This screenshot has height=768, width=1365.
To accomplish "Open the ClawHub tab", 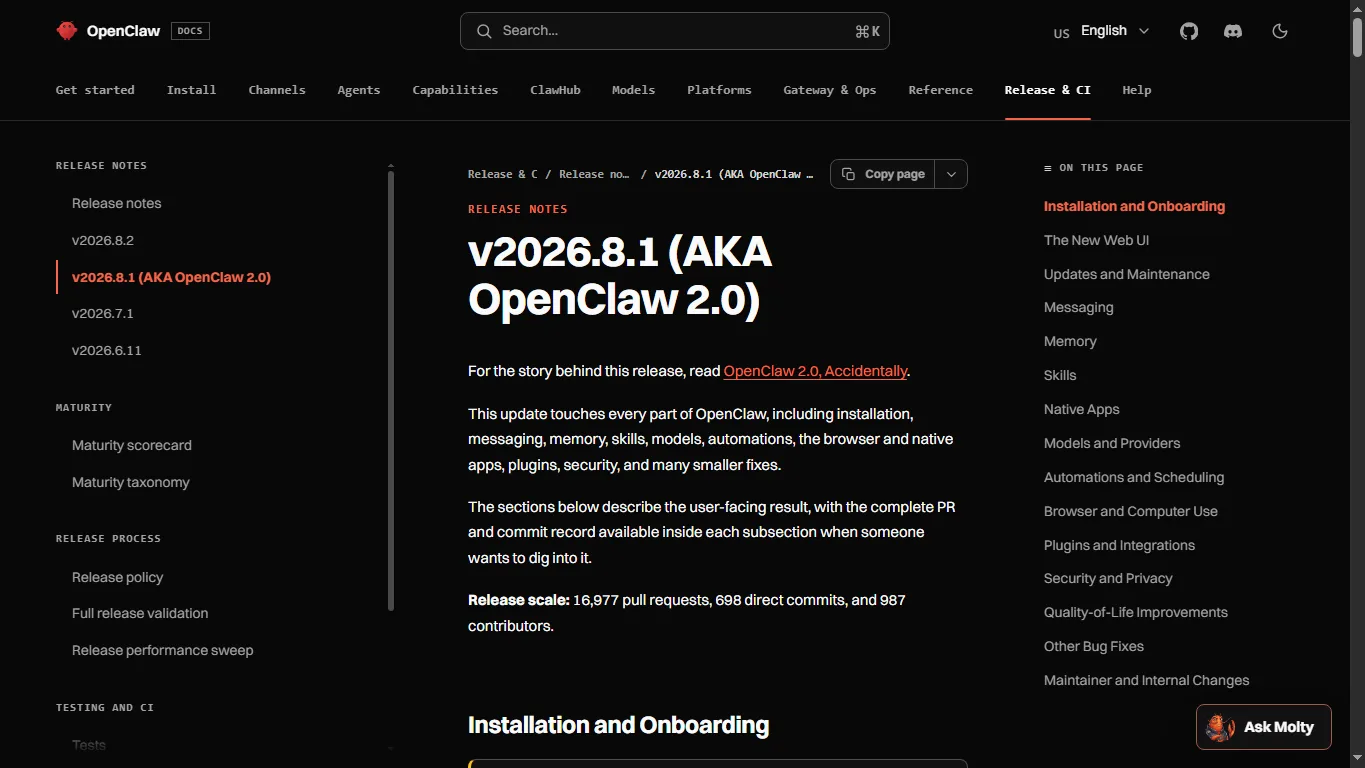I will [555, 90].
